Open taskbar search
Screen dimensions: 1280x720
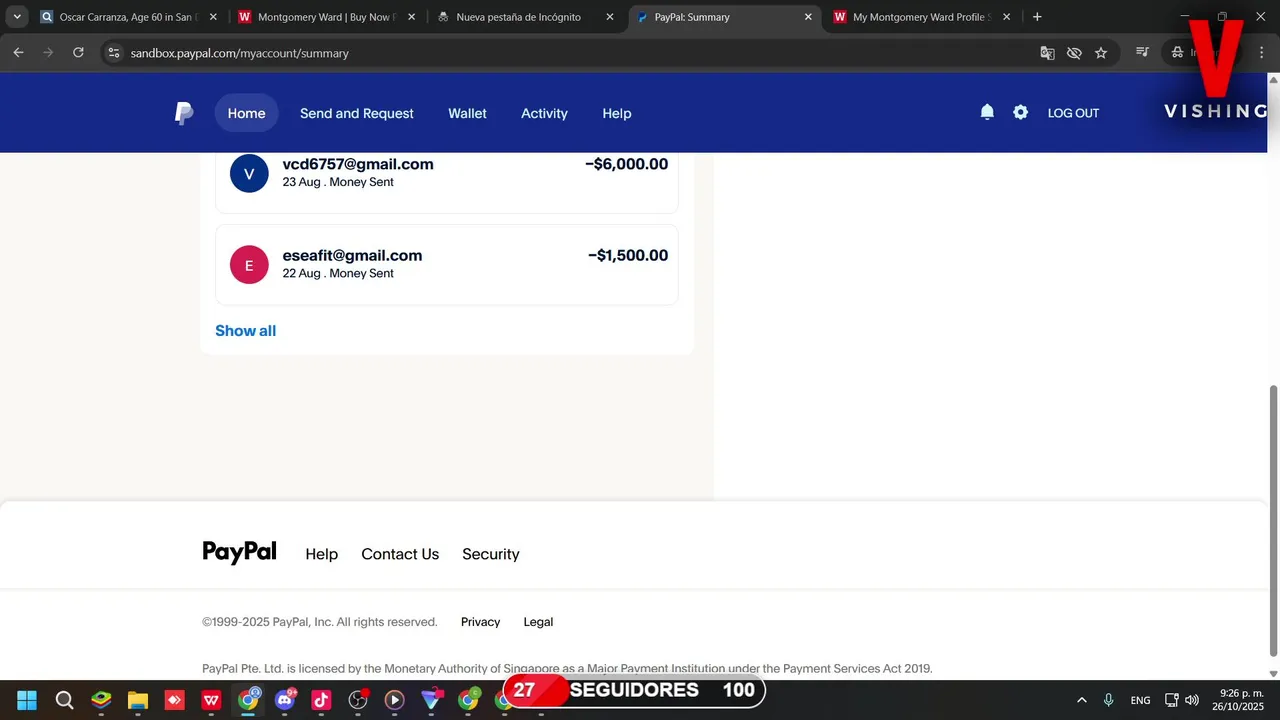[64, 700]
